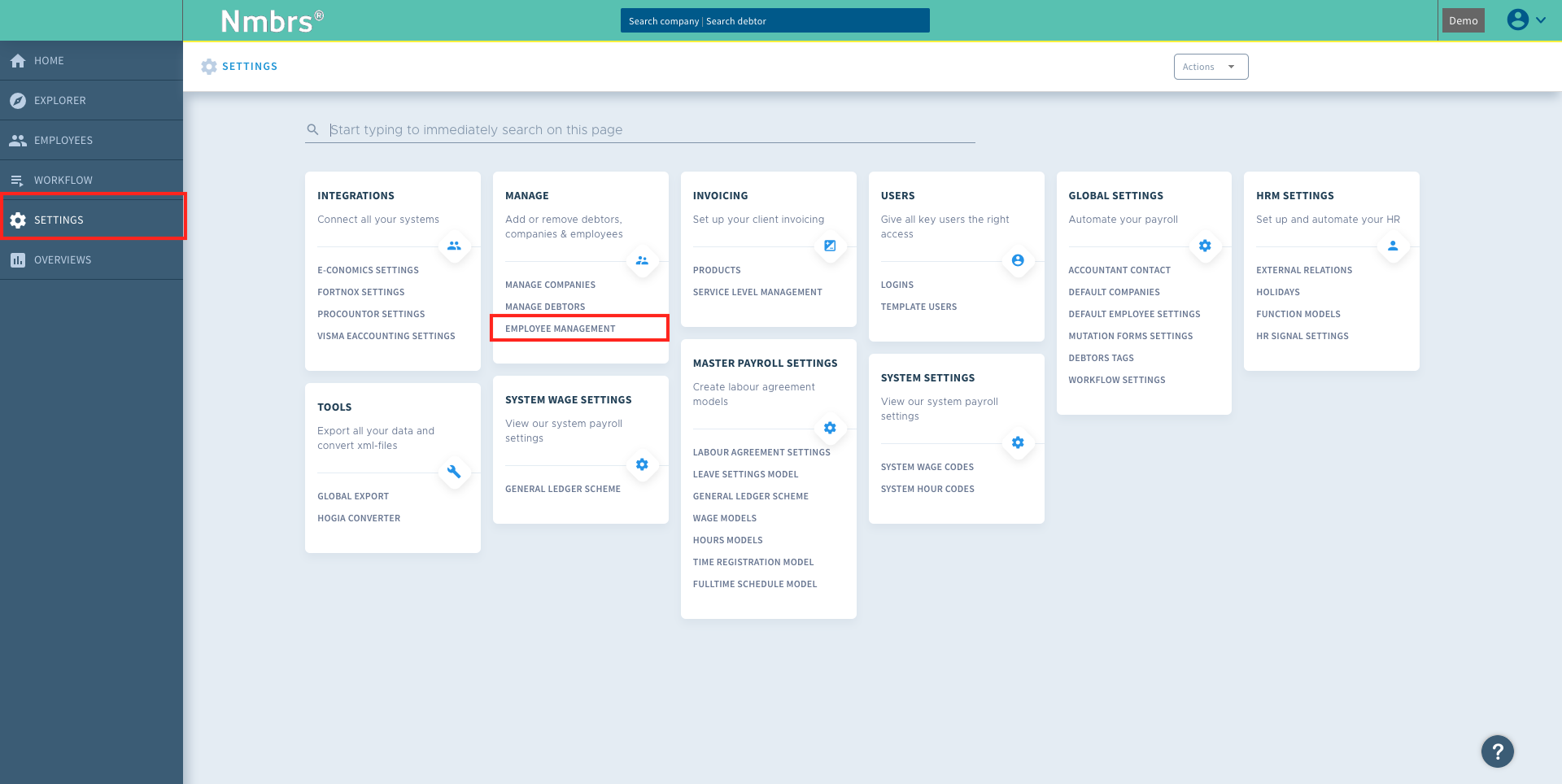Open Holidays under HRM Settings
The height and width of the screenshot is (784, 1562).
tap(1277, 292)
